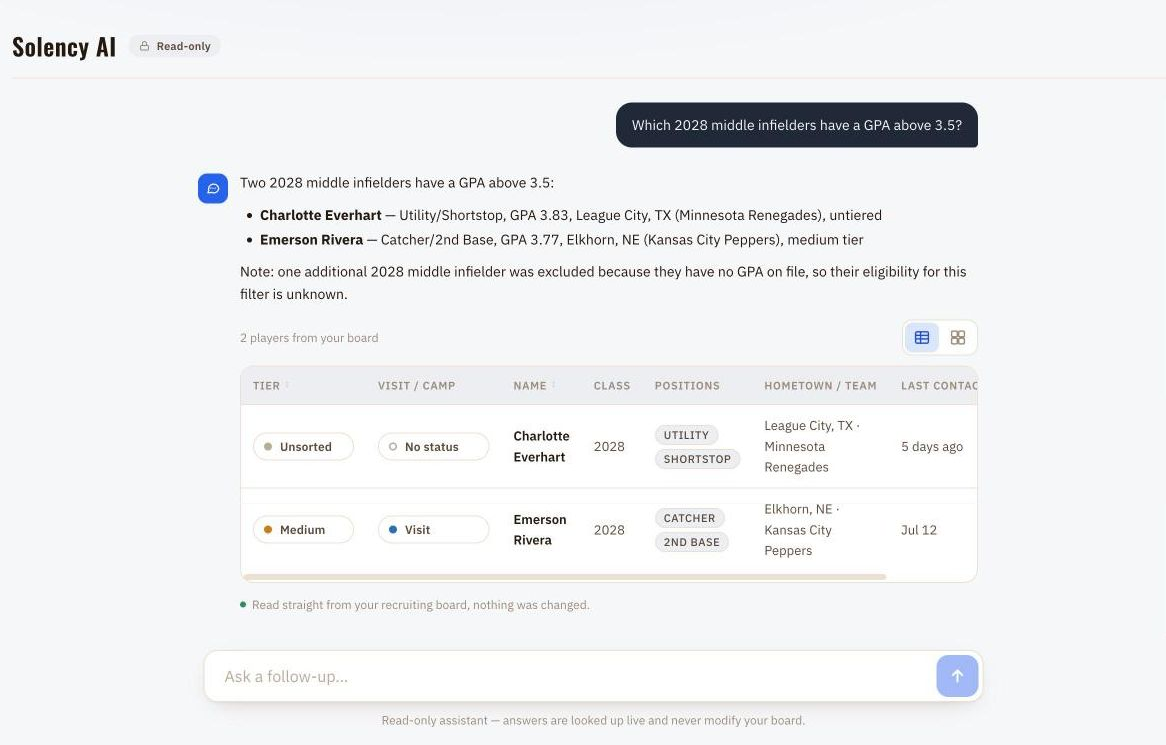Switch to card grid view icon
Viewport: 1166px width, 745px height.
coord(958,338)
